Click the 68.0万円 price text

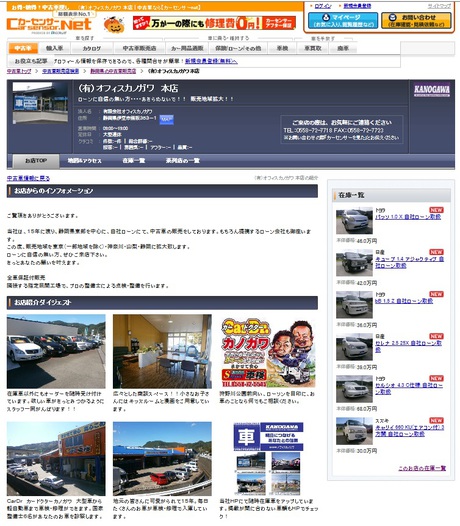point(366,409)
